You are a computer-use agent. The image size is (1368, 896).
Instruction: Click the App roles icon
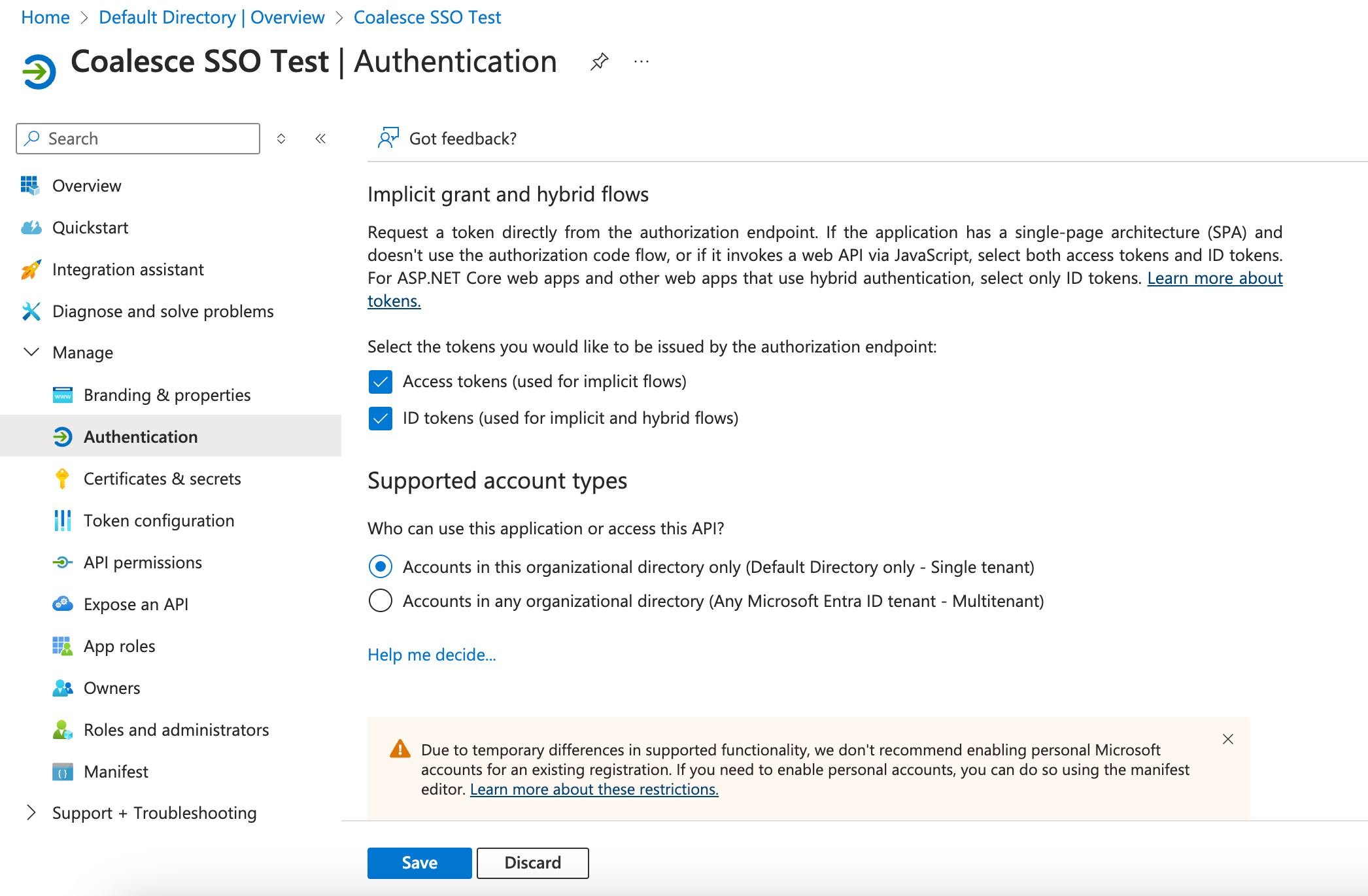pos(63,646)
